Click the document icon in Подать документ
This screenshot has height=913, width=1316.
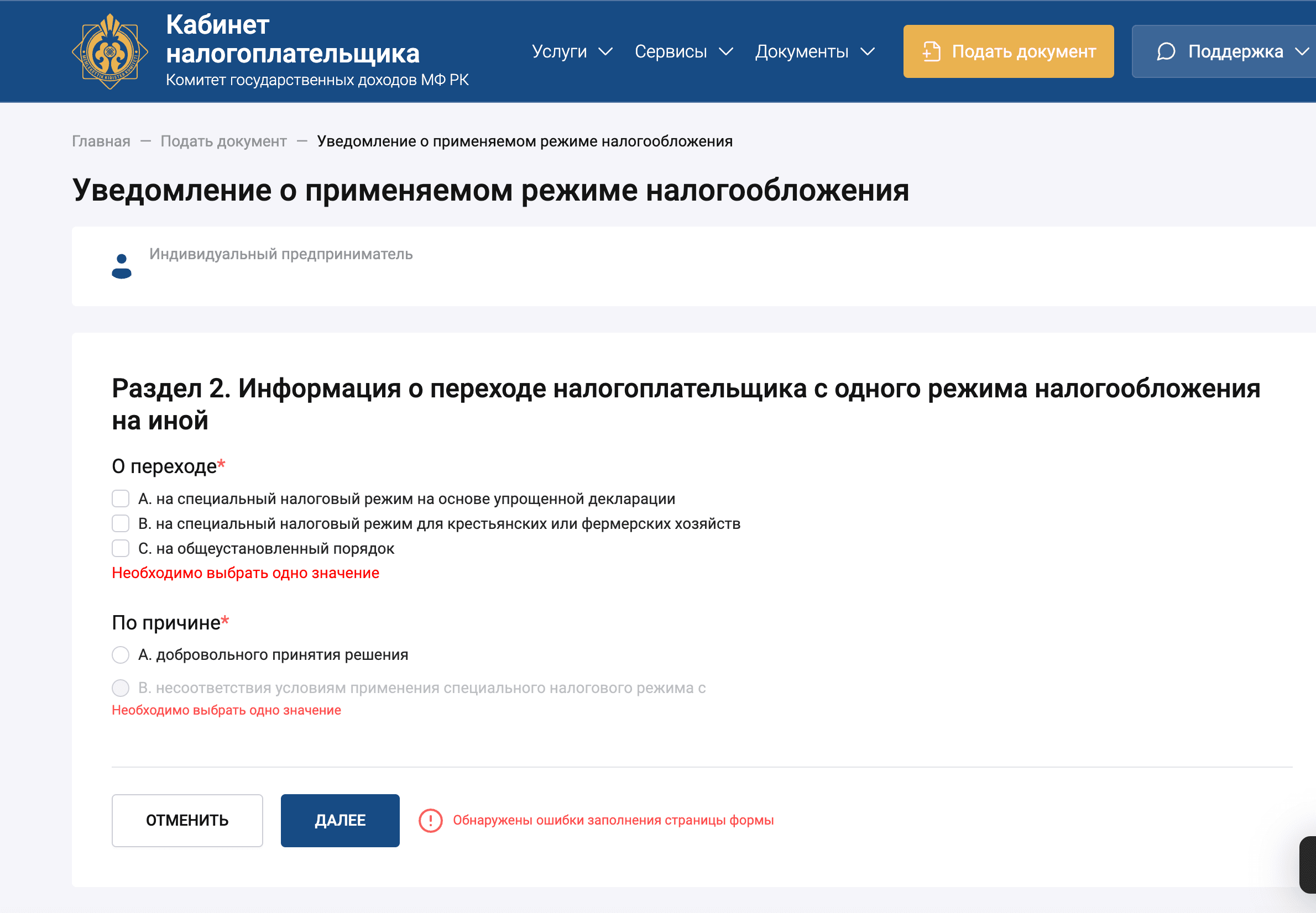click(x=931, y=51)
